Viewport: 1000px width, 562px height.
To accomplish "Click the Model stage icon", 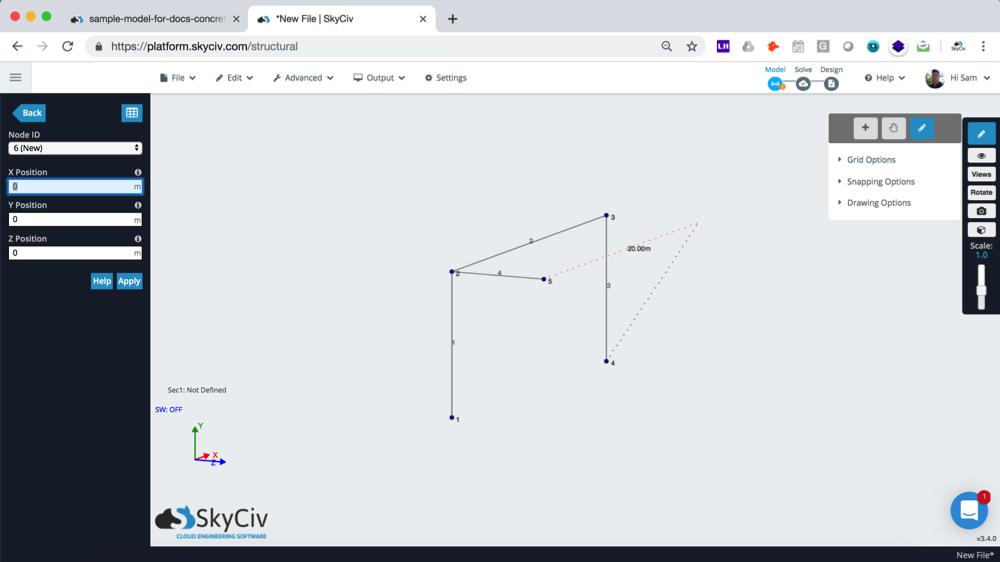I will 775,84.
